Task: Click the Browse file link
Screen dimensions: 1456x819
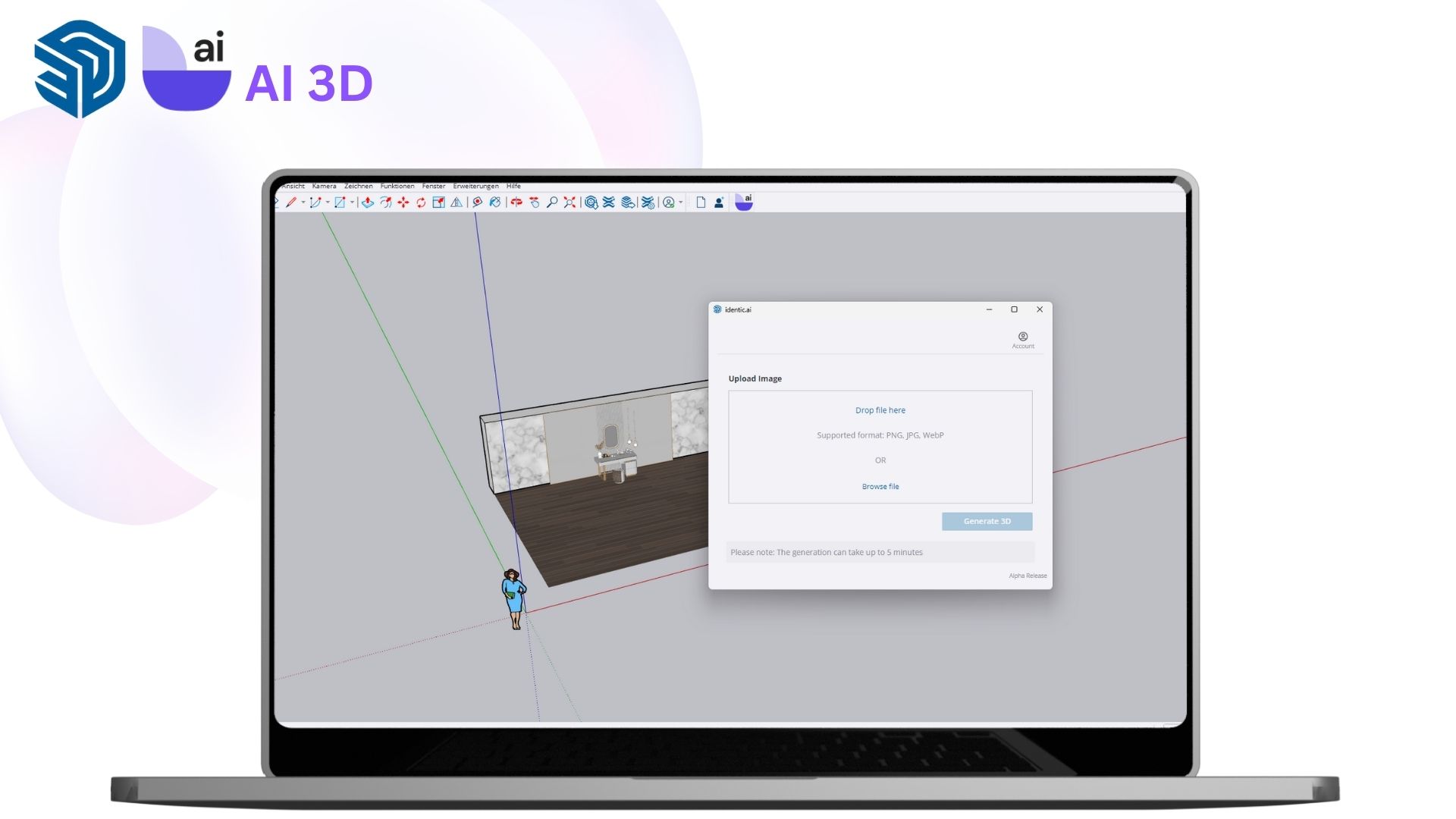Action: 880,486
